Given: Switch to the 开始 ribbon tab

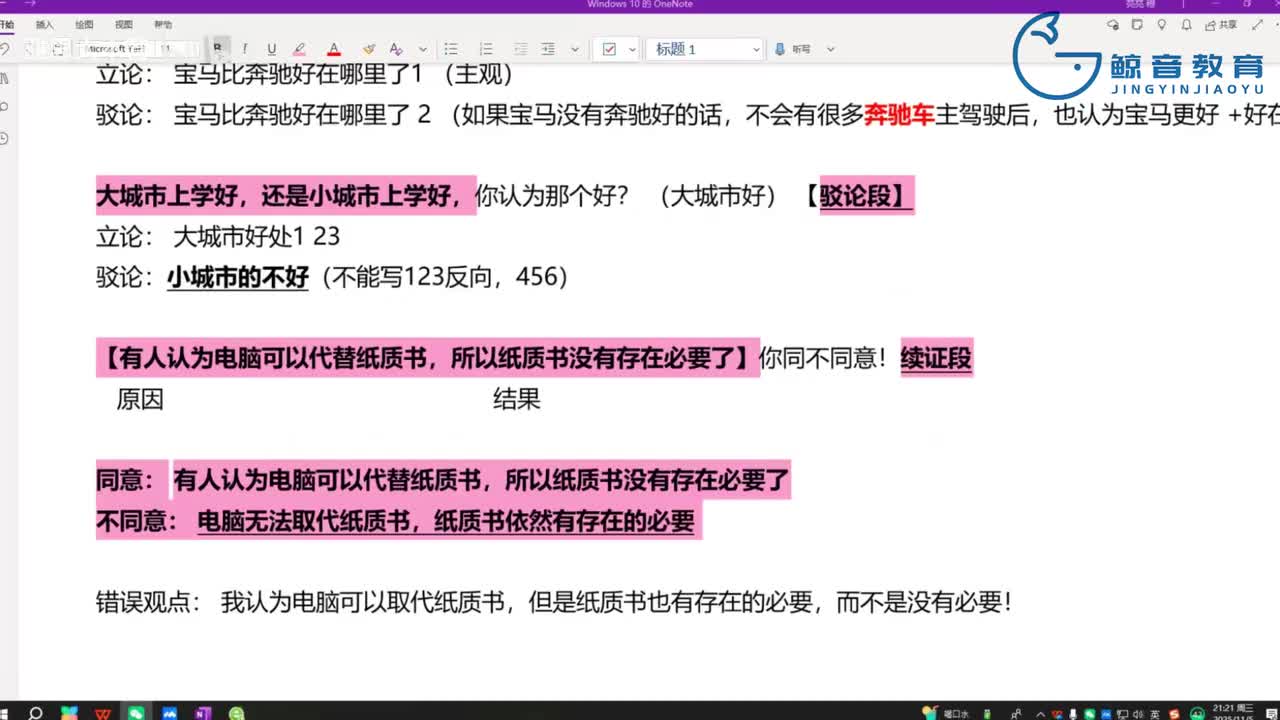Looking at the screenshot, I should pos(7,24).
